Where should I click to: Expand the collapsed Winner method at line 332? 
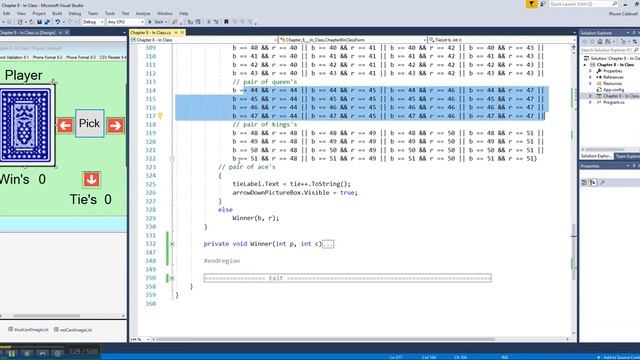click(x=172, y=244)
